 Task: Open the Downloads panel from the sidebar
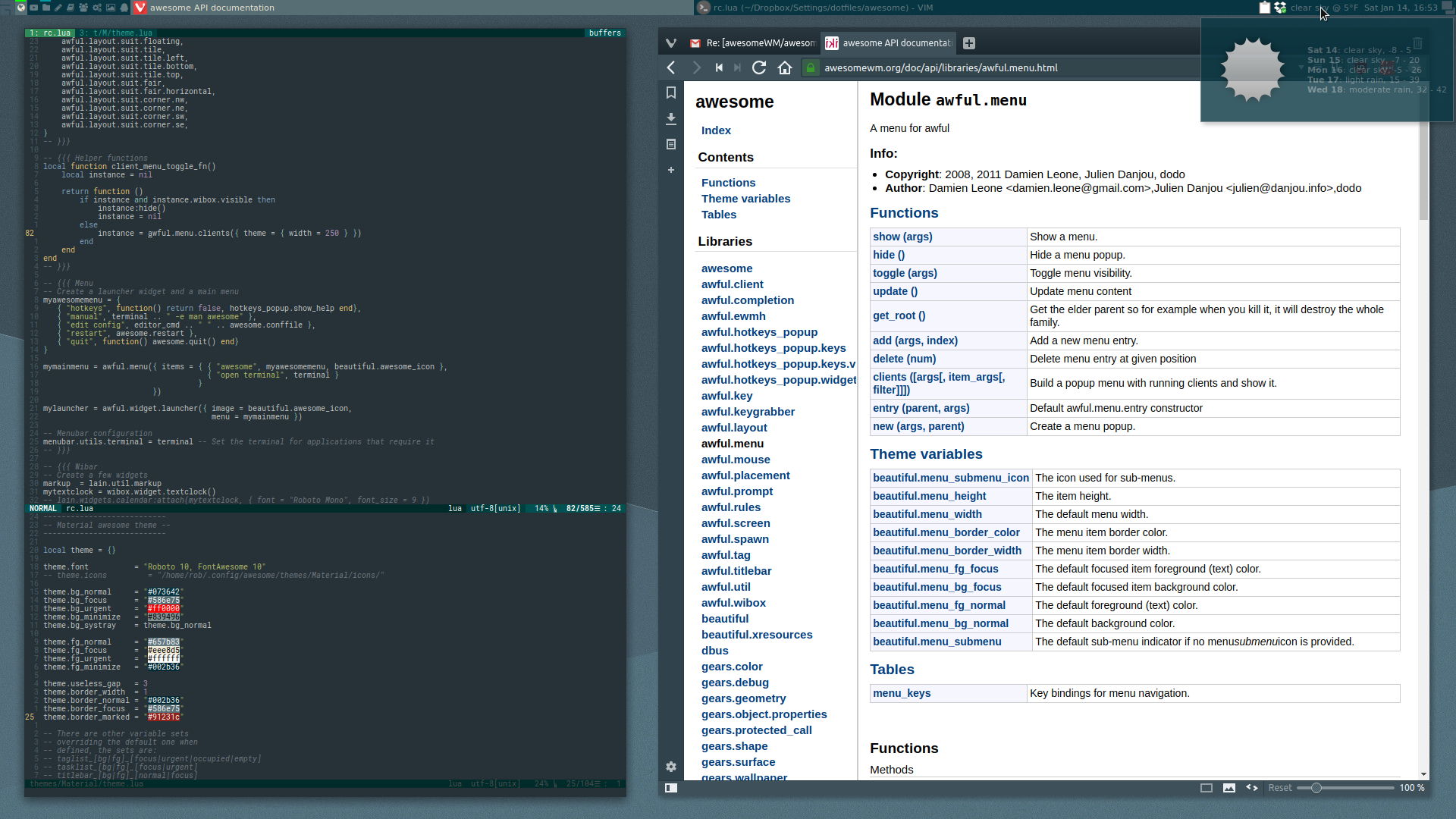pos(670,118)
